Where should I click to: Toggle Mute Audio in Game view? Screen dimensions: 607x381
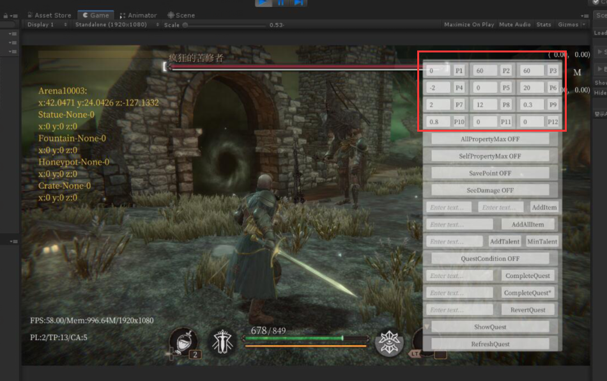click(x=514, y=24)
